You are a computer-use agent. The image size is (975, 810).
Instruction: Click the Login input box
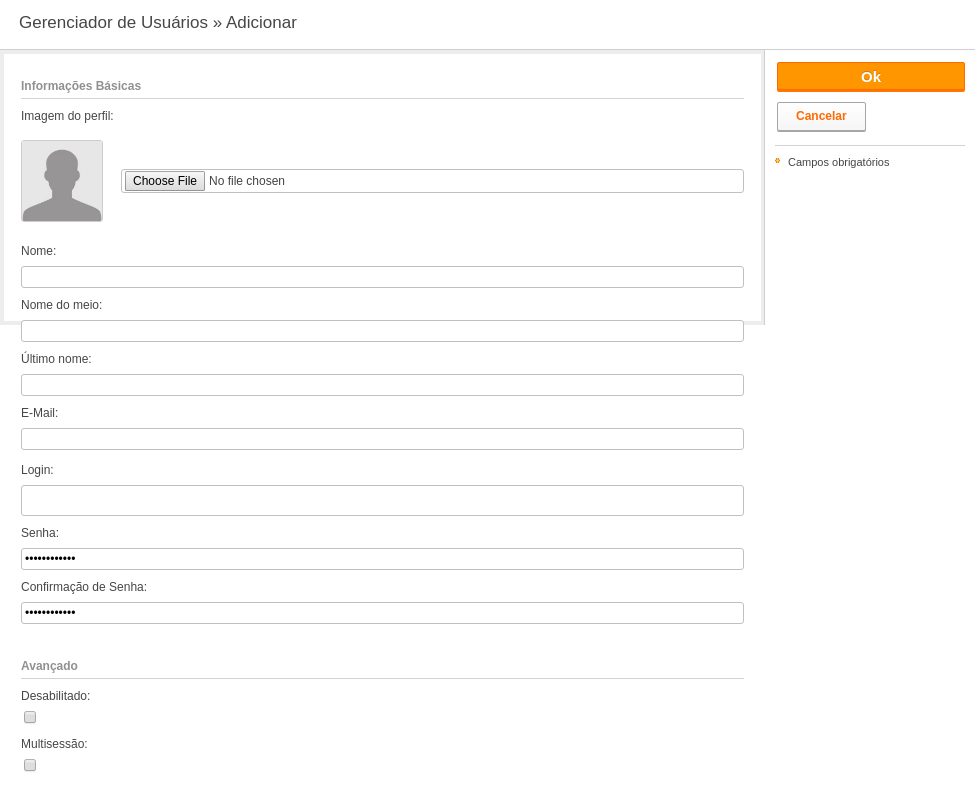click(x=382, y=501)
